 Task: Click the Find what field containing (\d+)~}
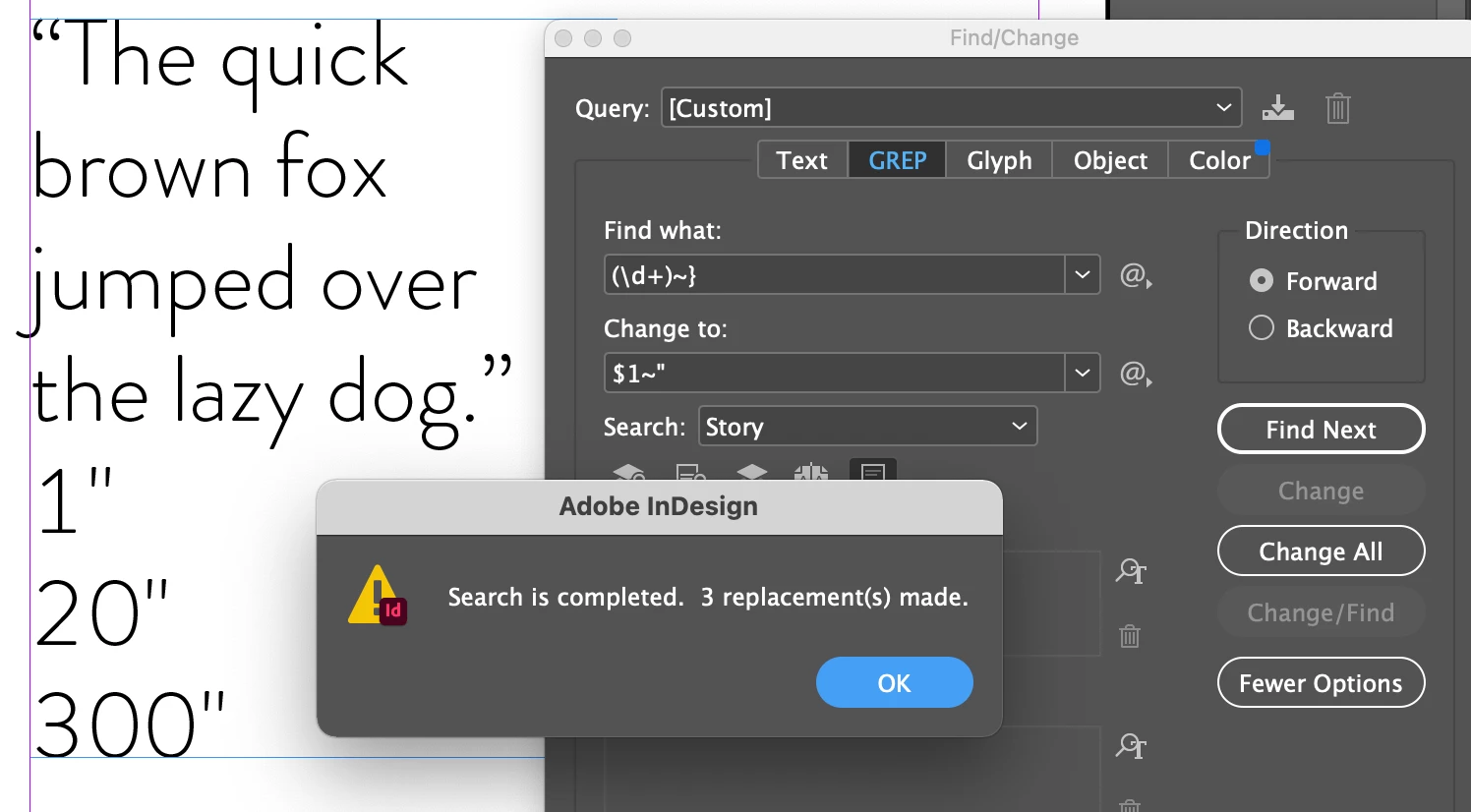point(834,275)
